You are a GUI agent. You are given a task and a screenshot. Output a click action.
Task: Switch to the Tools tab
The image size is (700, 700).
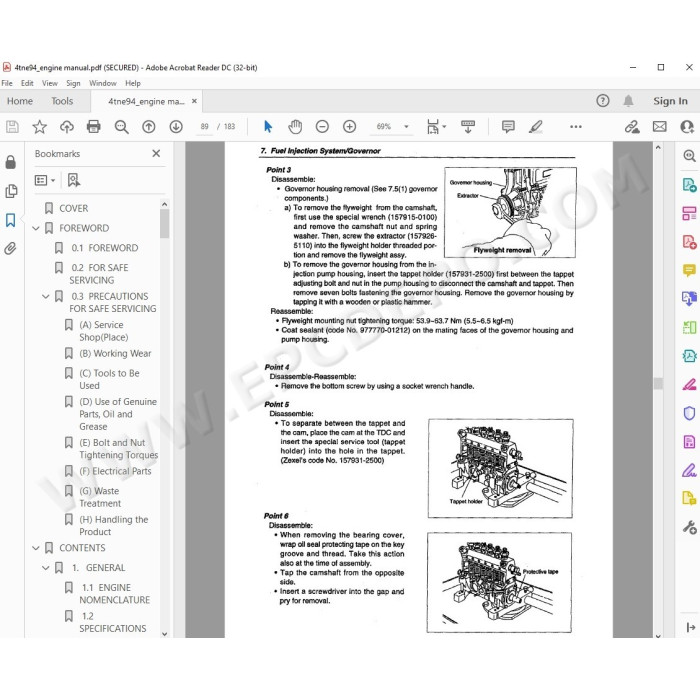pos(62,101)
